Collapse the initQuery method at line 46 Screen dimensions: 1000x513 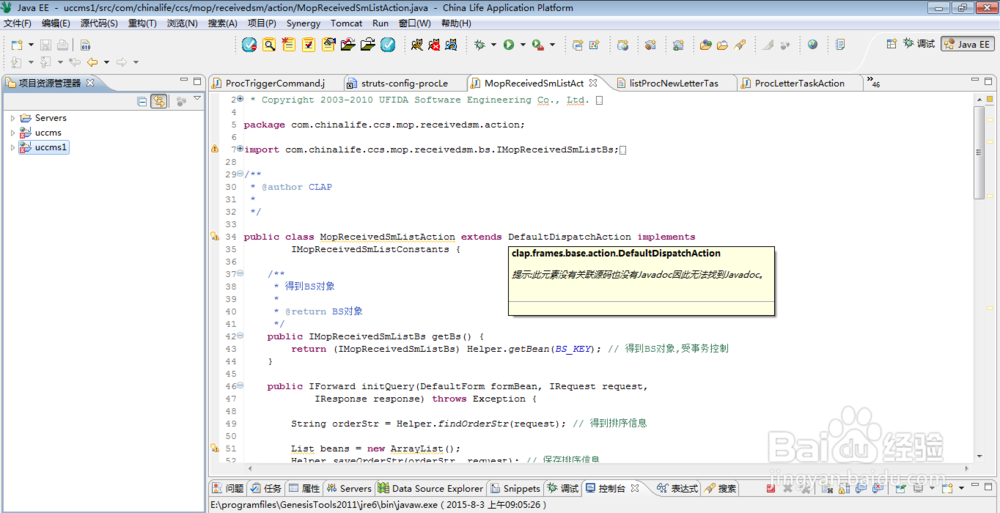(240, 386)
